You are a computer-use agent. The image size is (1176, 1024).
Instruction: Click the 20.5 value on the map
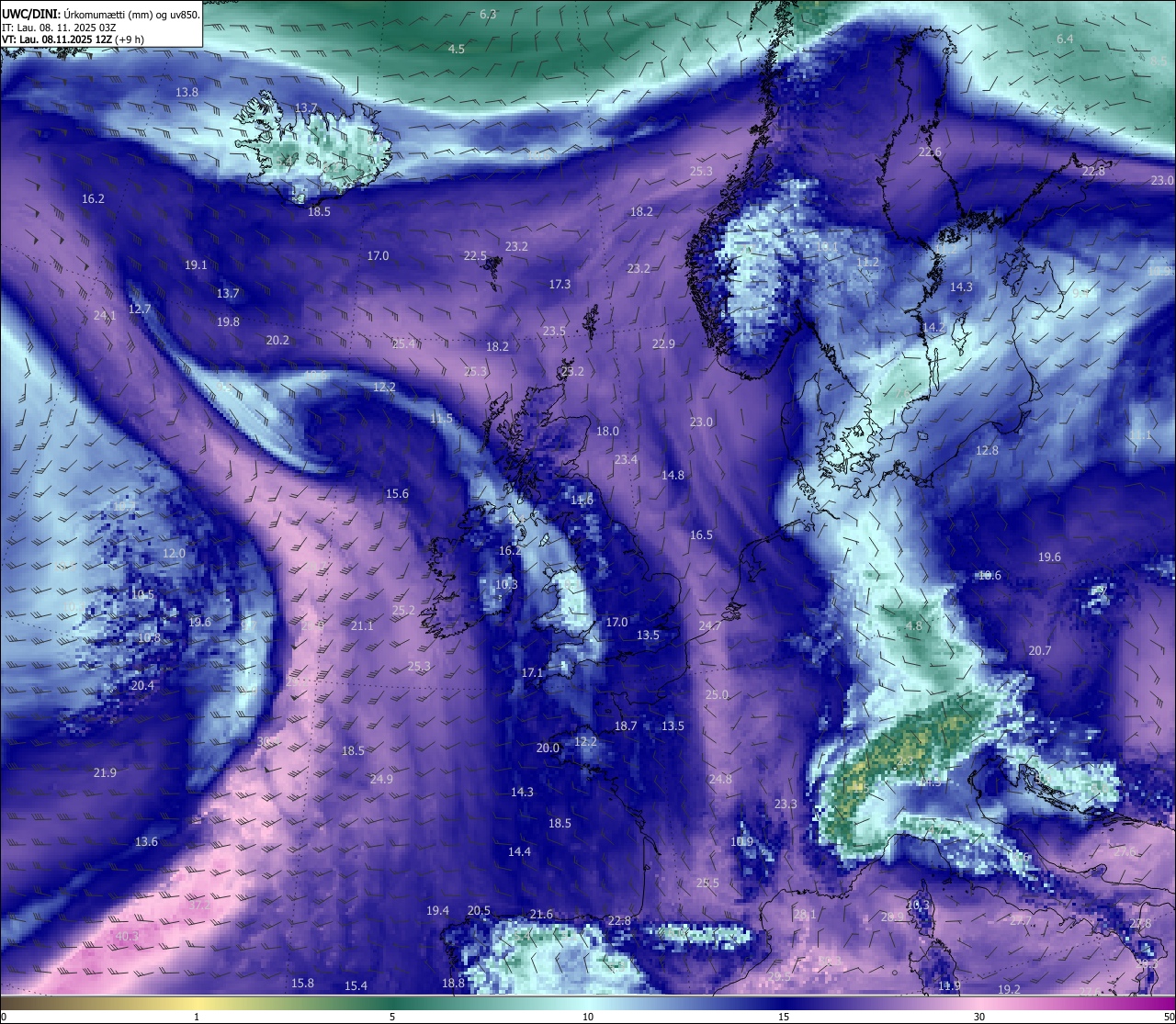pyautogui.click(x=479, y=910)
